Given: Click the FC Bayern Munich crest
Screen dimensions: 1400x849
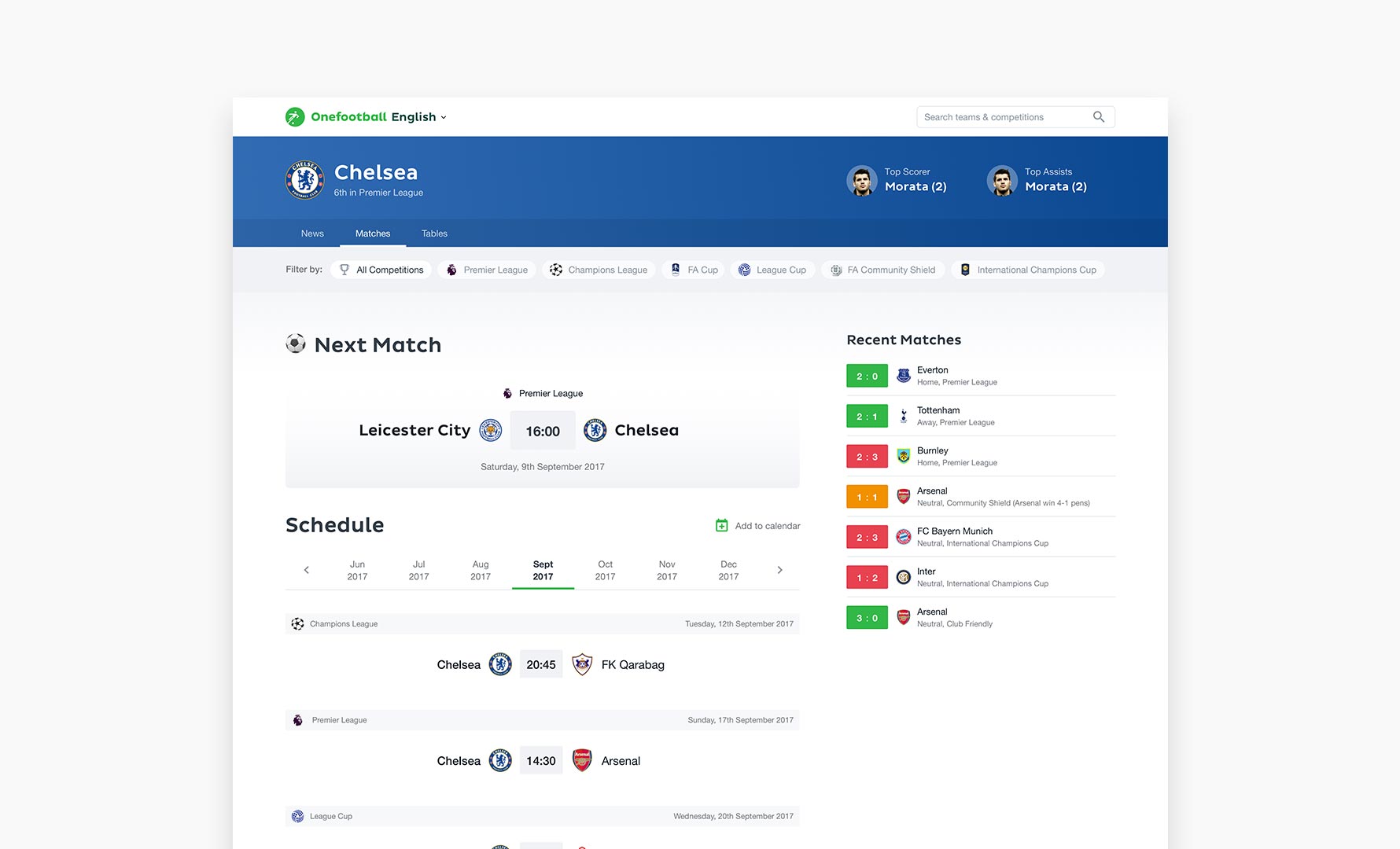Looking at the screenshot, I should tap(904, 537).
